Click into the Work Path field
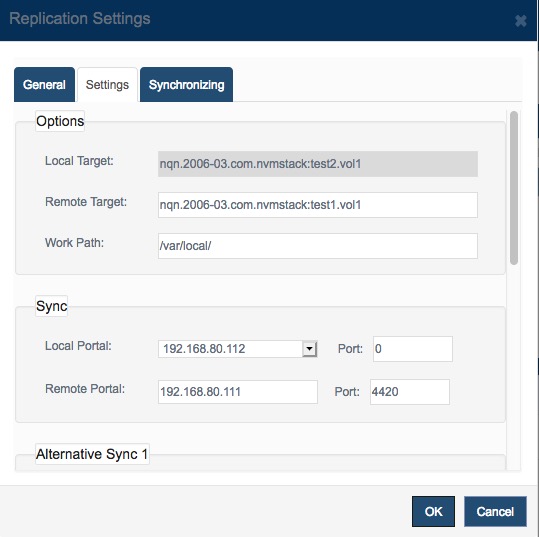The image size is (539, 537). point(318,246)
